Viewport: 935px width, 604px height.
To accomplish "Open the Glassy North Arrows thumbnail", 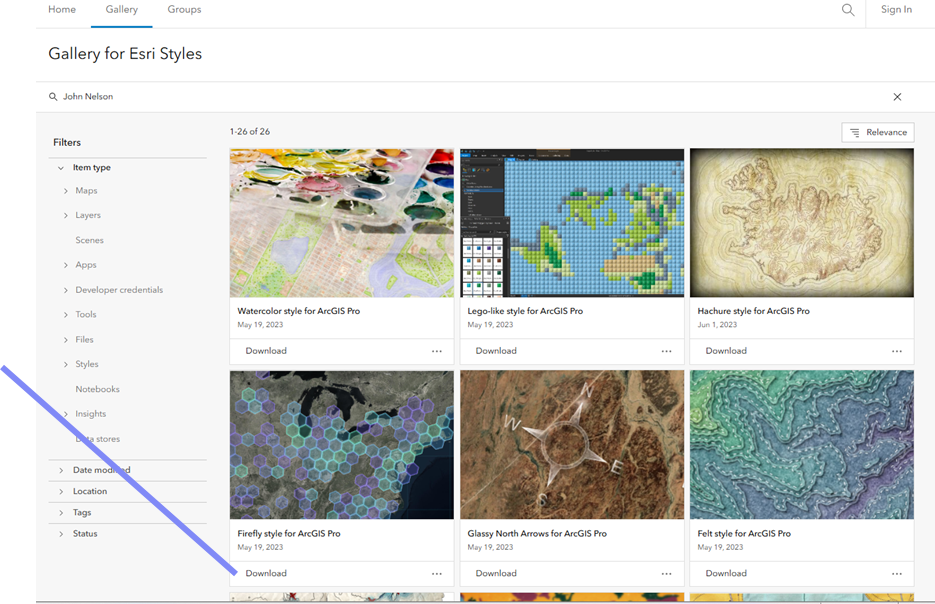I will (x=572, y=445).
